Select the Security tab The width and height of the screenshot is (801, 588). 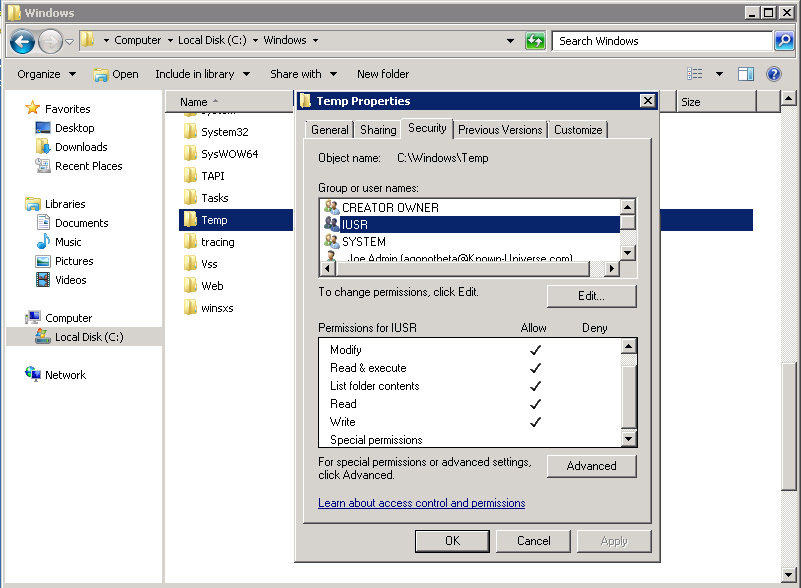(427, 128)
